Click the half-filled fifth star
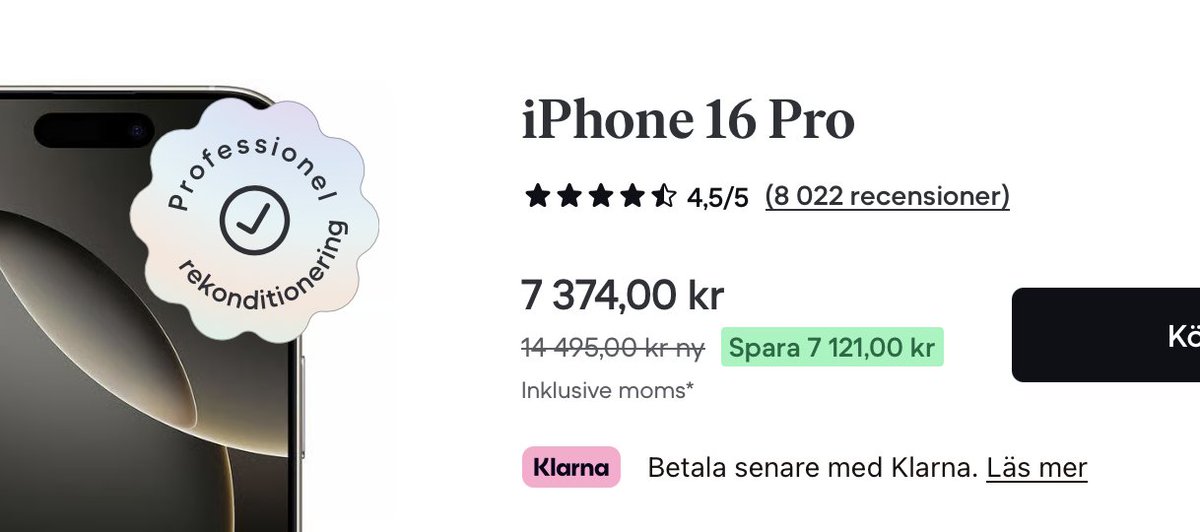This screenshot has width=1200, height=532. pyautogui.click(x=663, y=196)
